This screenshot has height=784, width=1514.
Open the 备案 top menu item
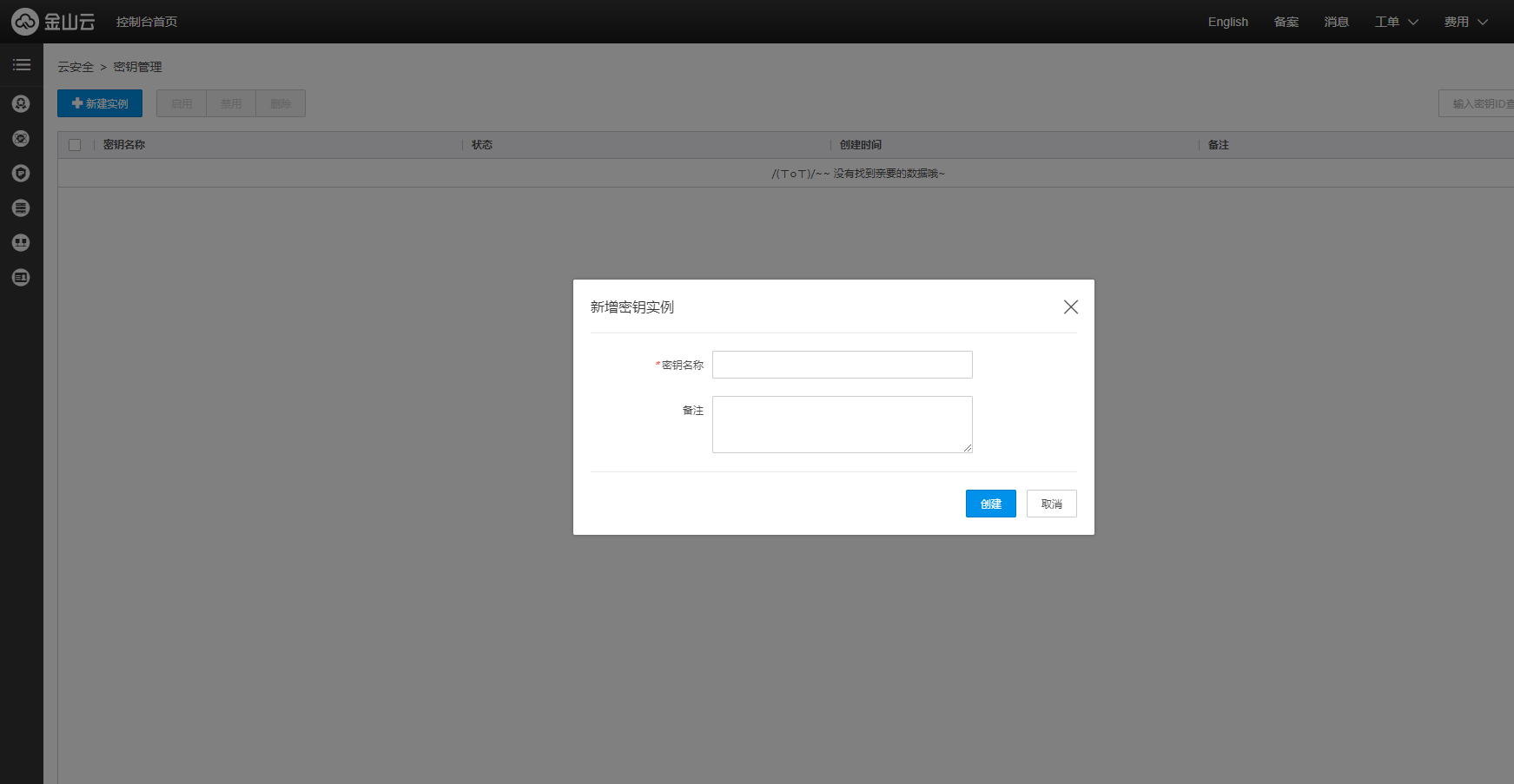coord(1286,22)
